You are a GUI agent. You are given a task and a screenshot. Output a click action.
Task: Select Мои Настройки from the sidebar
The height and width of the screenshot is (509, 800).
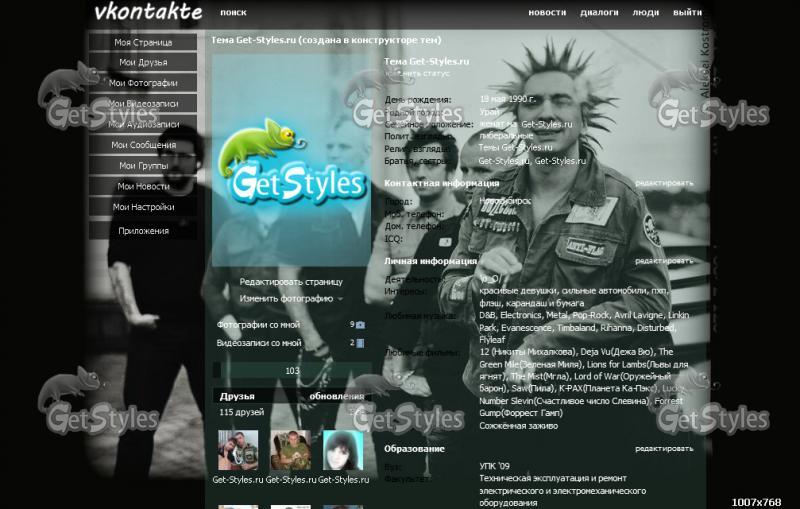pyautogui.click(x=143, y=207)
